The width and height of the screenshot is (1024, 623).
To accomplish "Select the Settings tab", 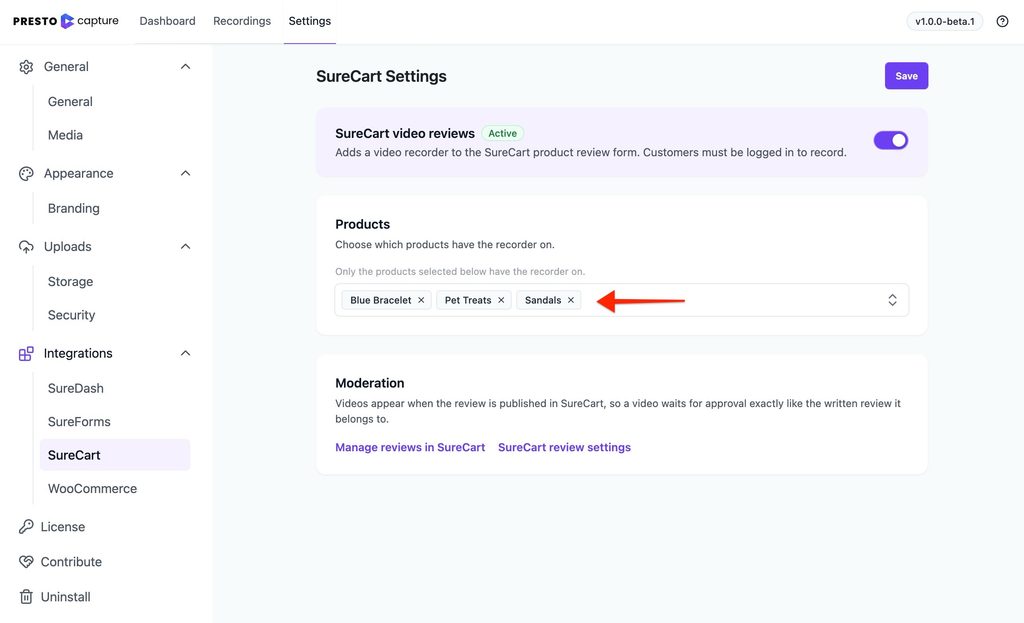I will coord(310,21).
